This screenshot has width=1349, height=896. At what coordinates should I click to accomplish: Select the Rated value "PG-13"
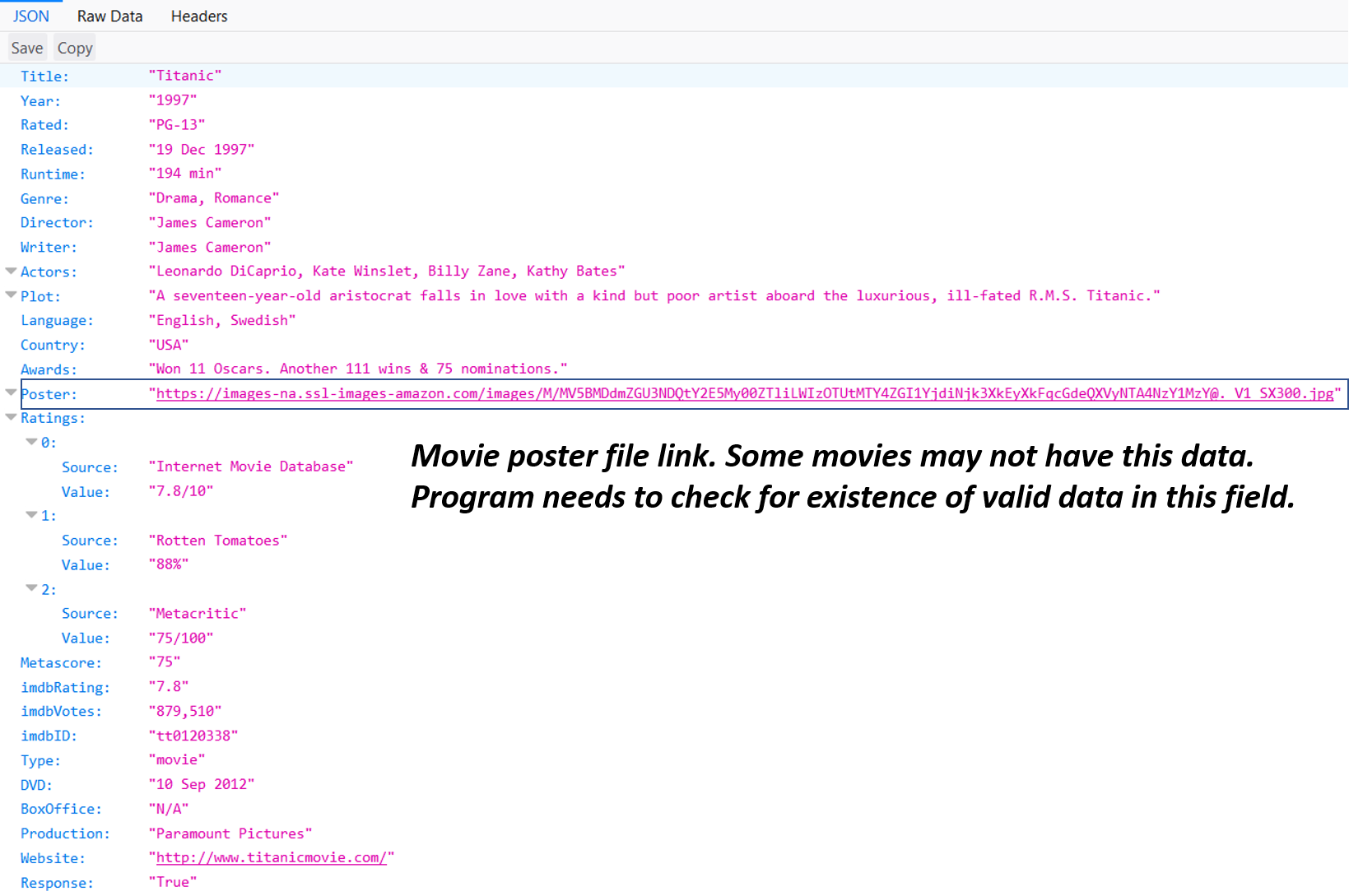pyautogui.click(x=177, y=124)
